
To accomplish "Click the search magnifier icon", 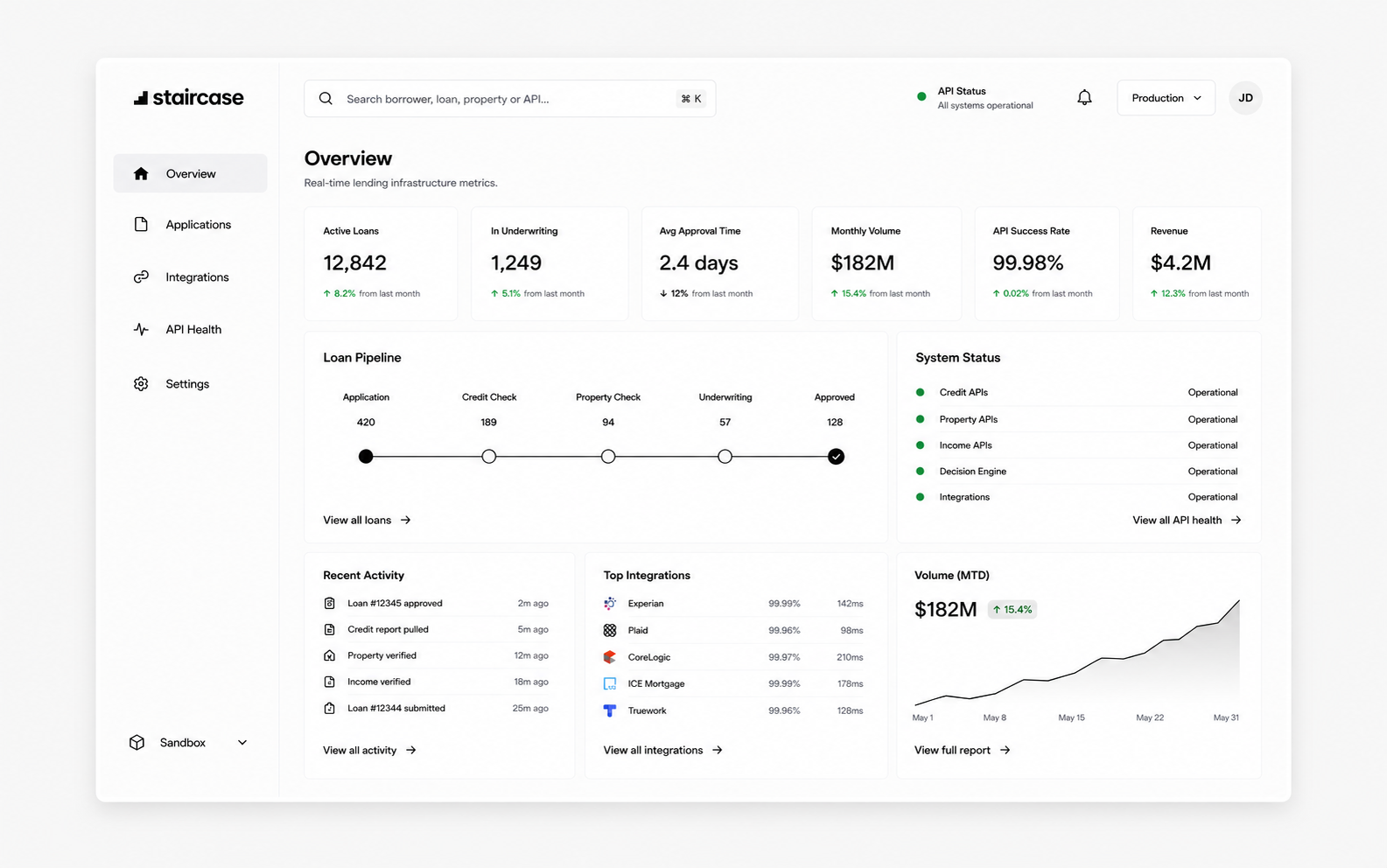I will [x=326, y=99].
